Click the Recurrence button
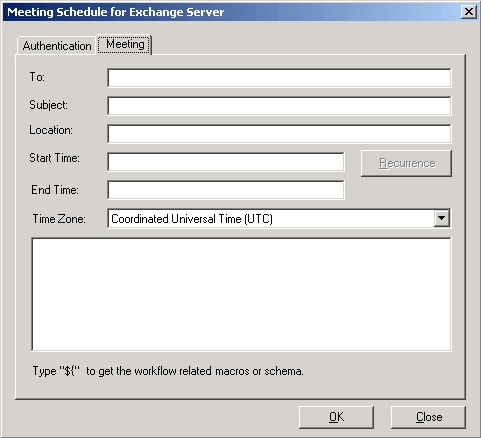The height and width of the screenshot is (438, 481). (406, 163)
